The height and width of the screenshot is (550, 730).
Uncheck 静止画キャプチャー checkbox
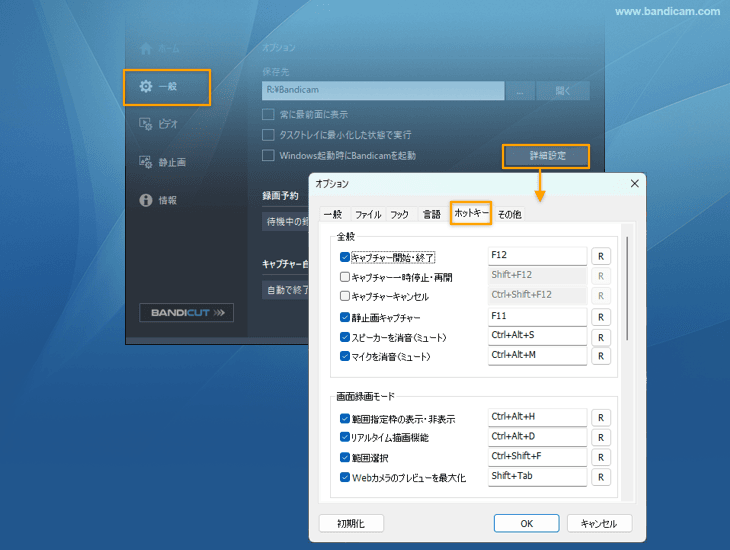(345, 318)
